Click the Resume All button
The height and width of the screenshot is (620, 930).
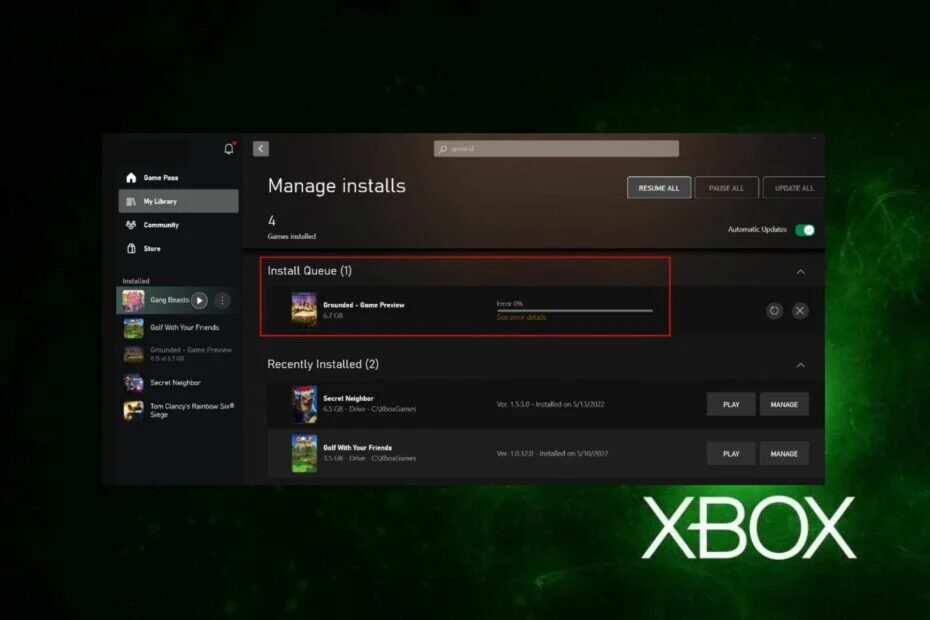point(659,187)
